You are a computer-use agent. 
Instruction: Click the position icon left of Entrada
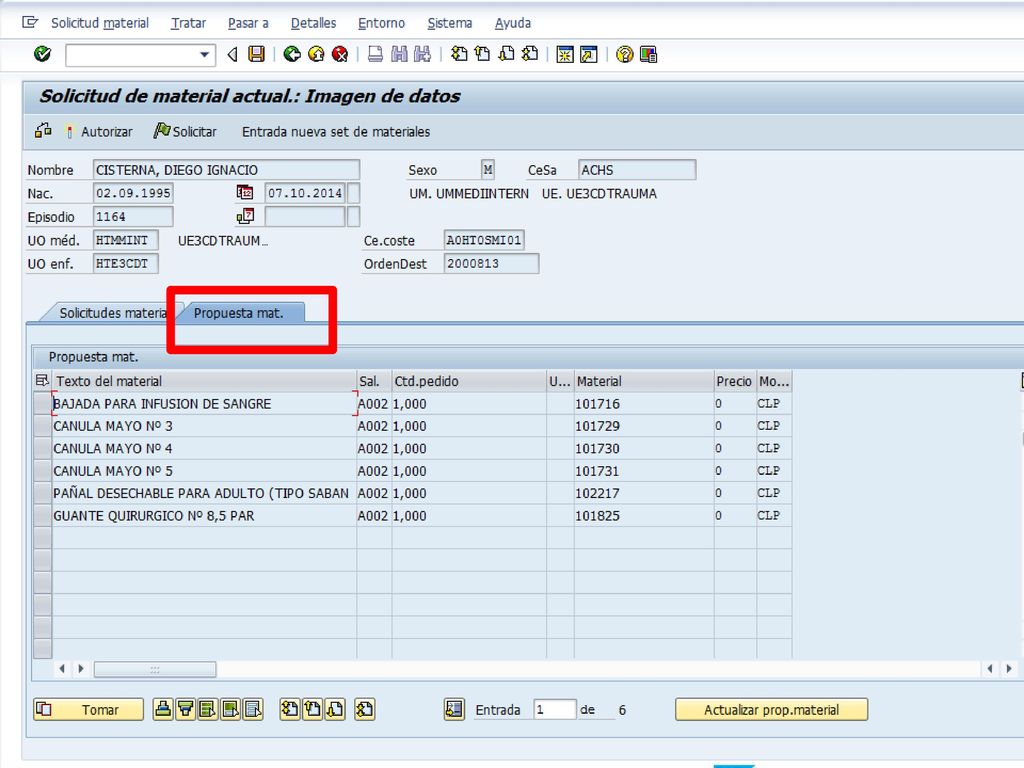tap(454, 709)
